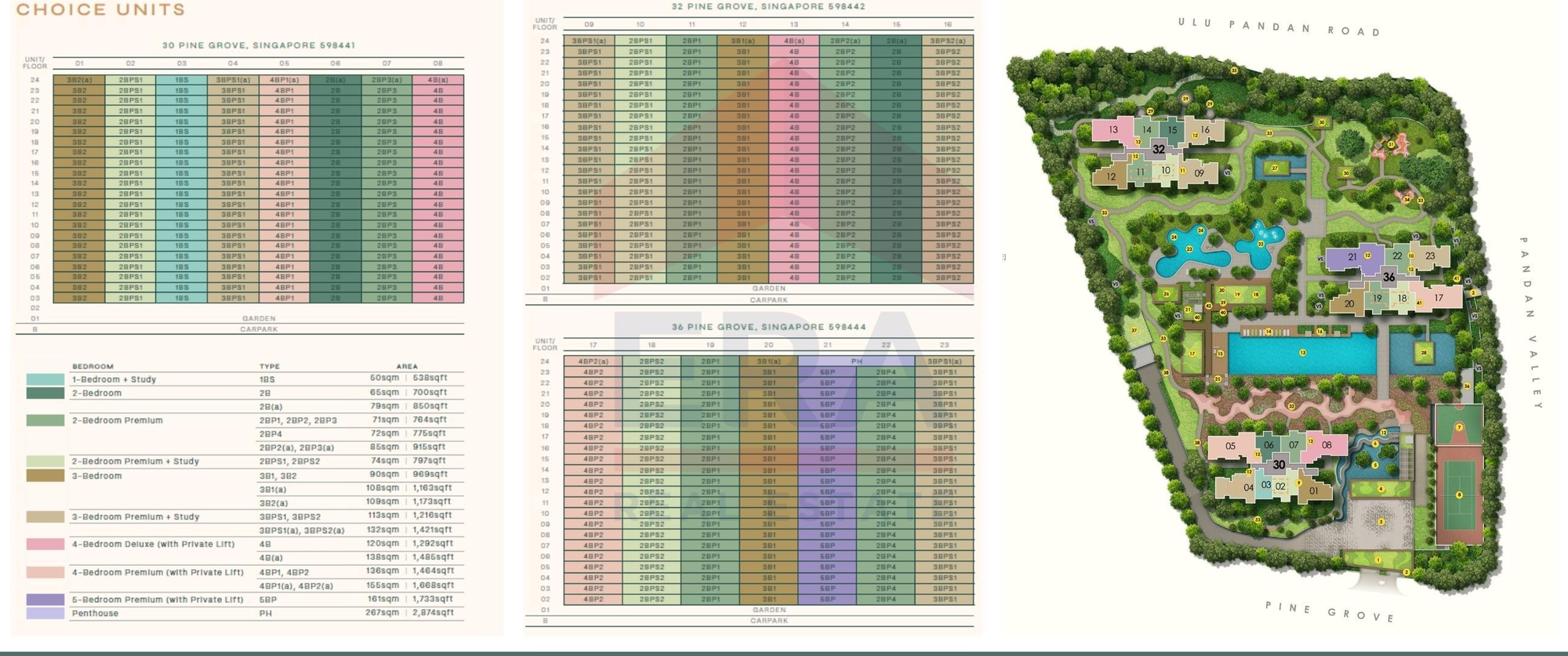Select unit '13' pink footprint on site plan
Image resolution: width=1568 pixels, height=656 pixels.
(1112, 130)
